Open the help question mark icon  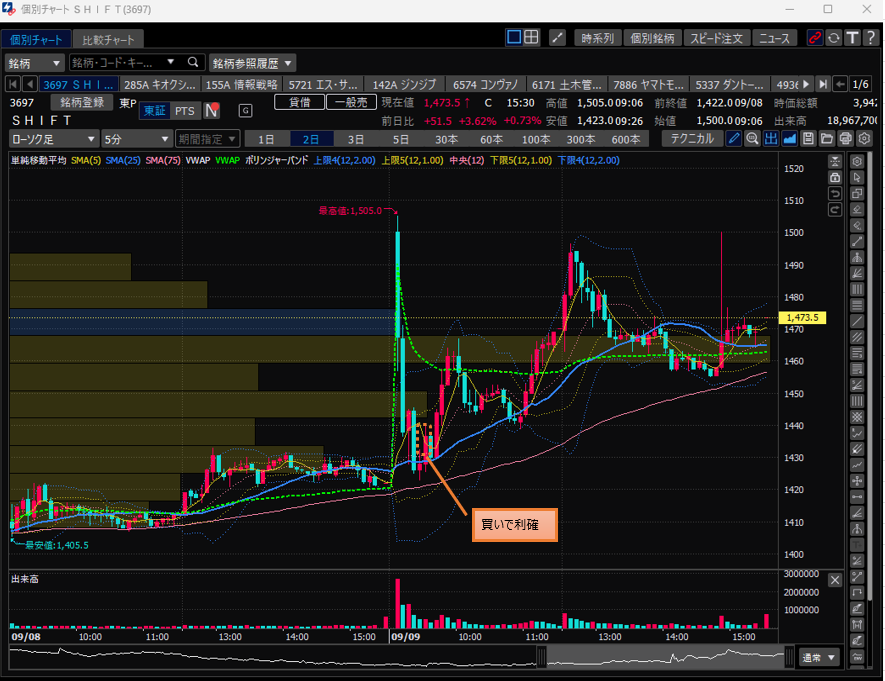tap(871, 38)
